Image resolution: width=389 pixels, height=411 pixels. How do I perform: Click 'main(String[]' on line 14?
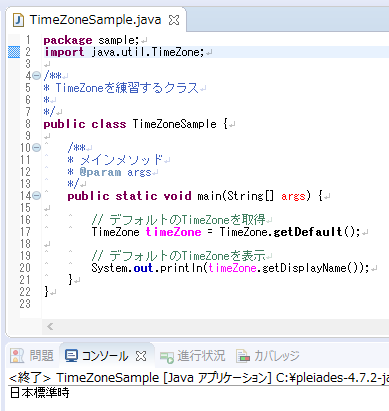(235, 196)
